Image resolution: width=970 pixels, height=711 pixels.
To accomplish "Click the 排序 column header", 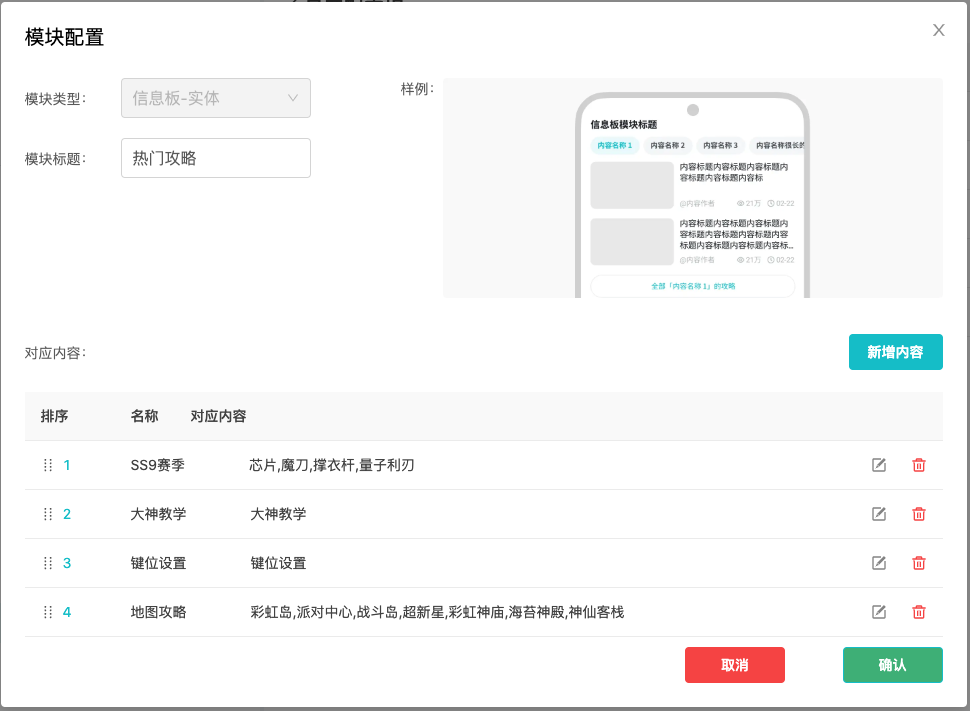I will 55,416.
